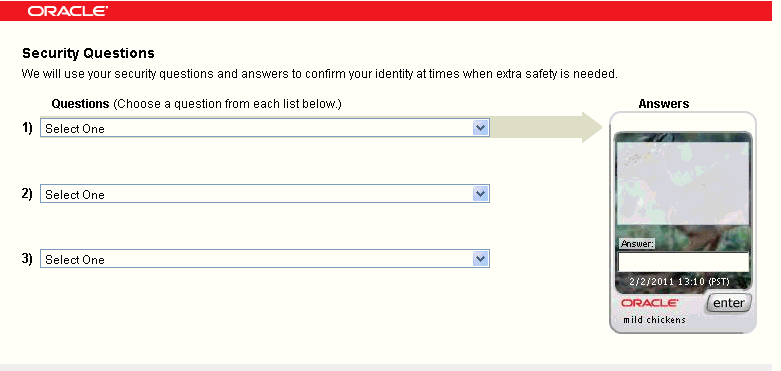
Task: Open the dropdown arrow for question 1
Action: click(480, 128)
